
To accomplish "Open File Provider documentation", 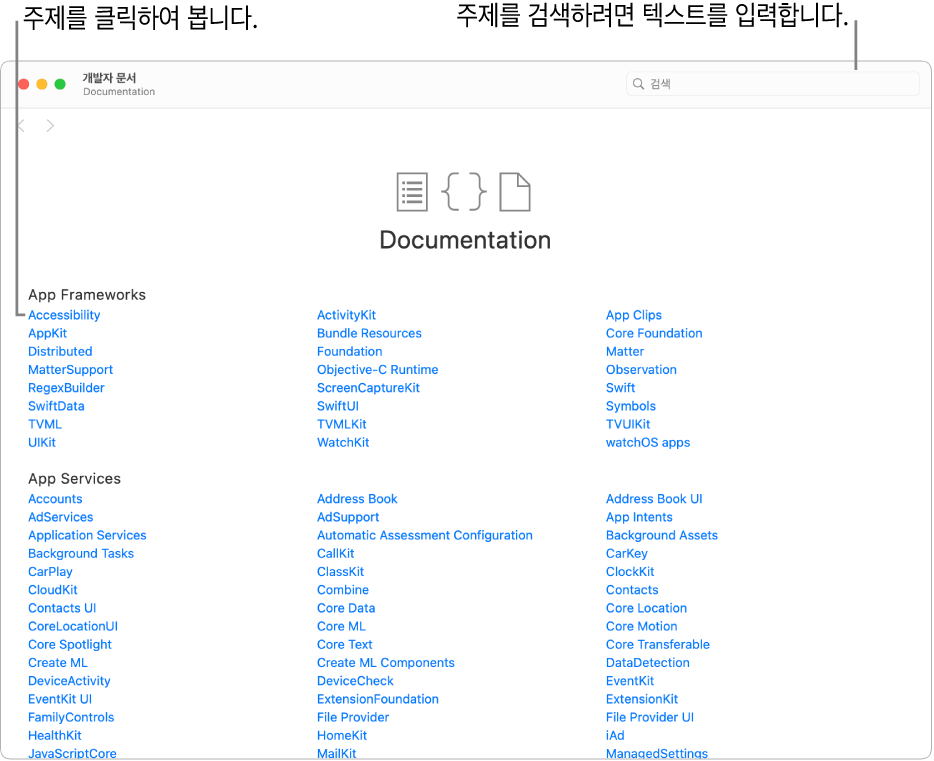I will tap(353, 718).
